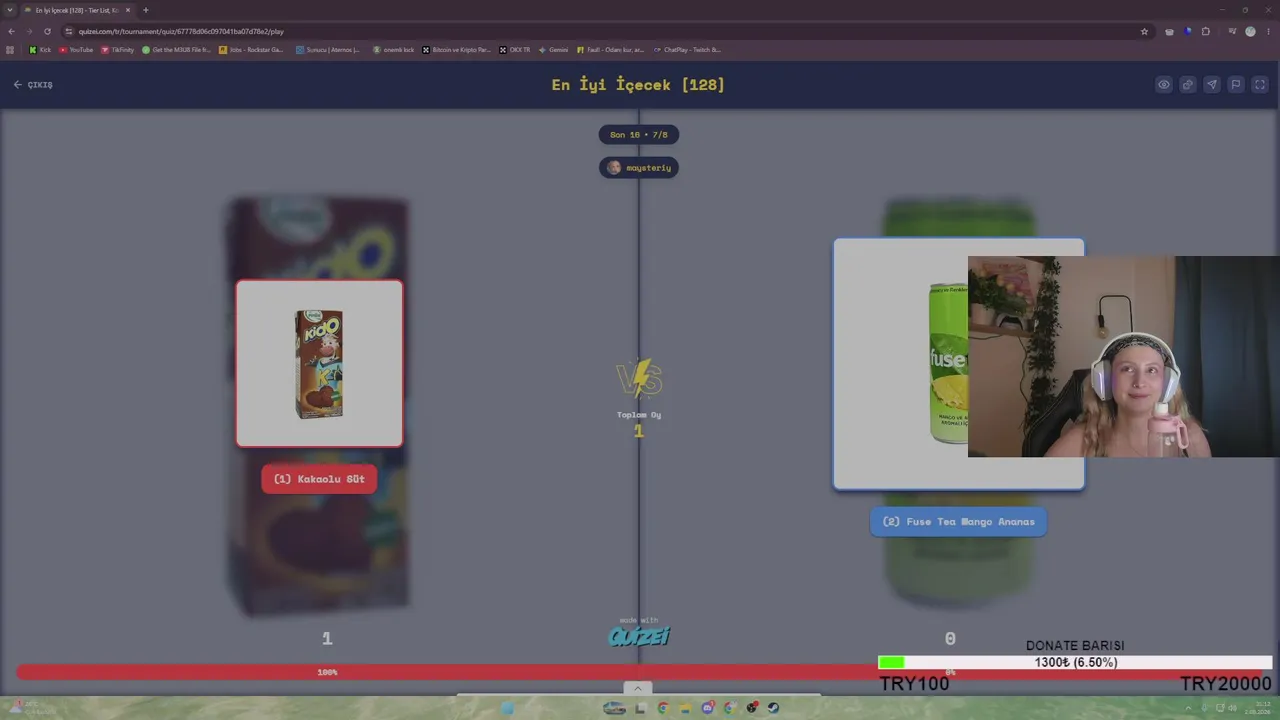
Task: Share the quiz using the paper plane icon
Action: pyautogui.click(x=1211, y=85)
